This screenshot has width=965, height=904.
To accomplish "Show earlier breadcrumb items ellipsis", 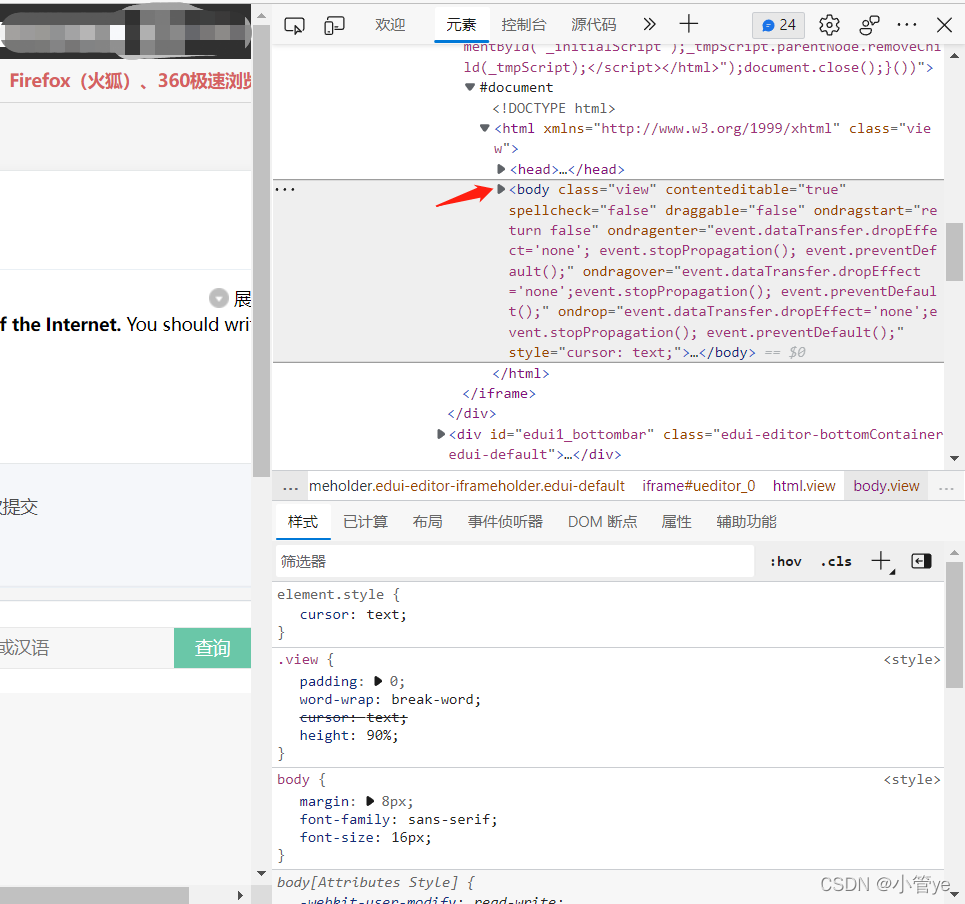I will tap(290, 487).
